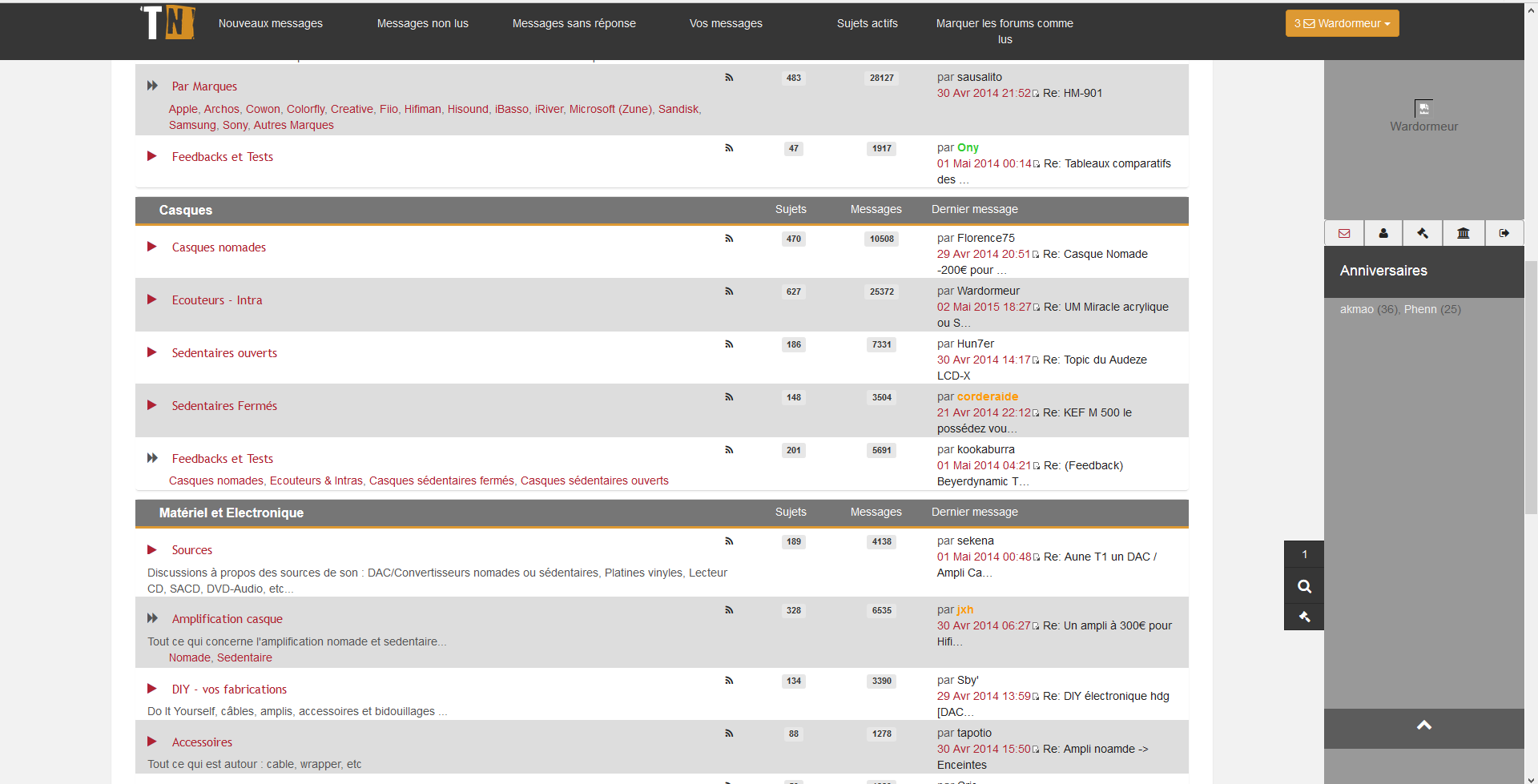Open the Wardormeur user dropdown menu
Screen dimensions: 1538x784
coord(1342,23)
